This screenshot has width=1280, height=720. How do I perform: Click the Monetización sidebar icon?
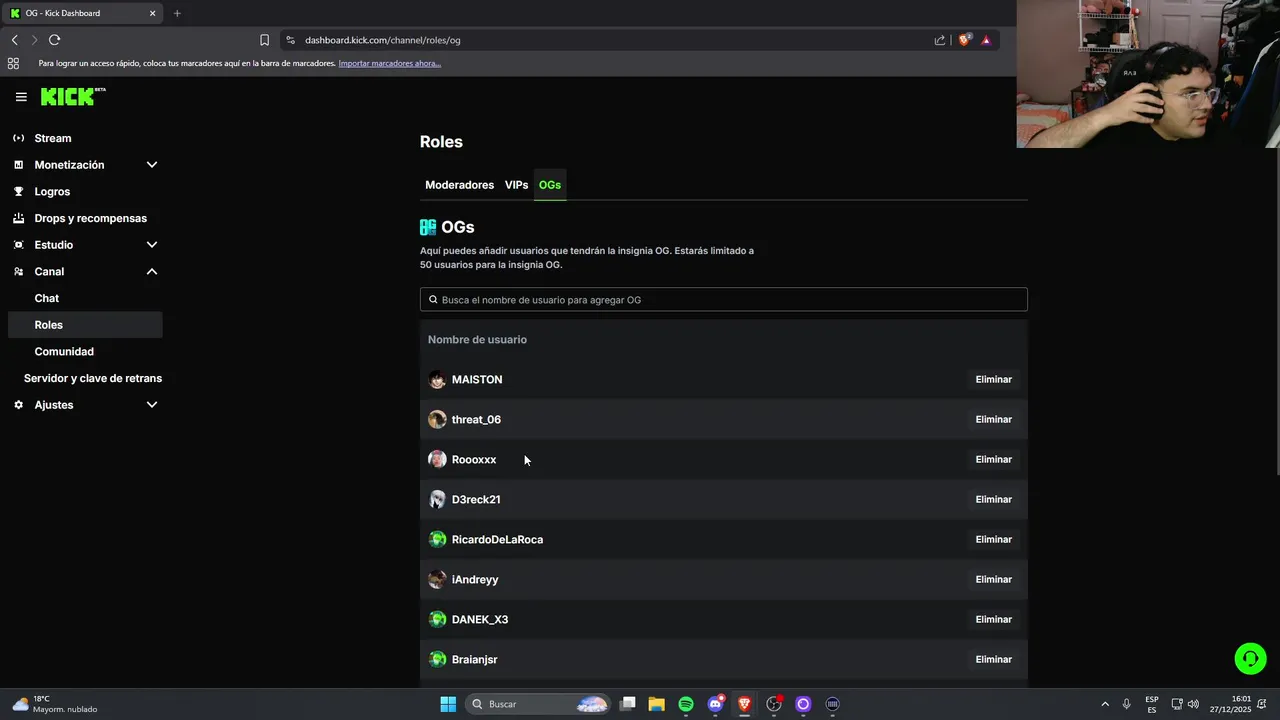[18, 165]
